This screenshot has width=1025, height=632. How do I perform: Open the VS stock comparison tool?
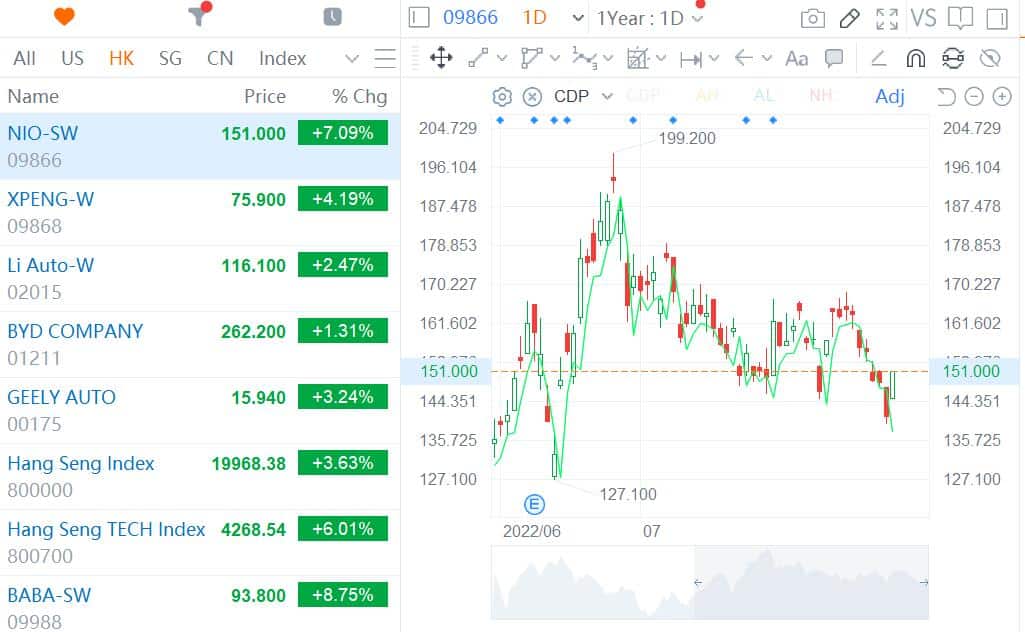[x=925, y=17]
